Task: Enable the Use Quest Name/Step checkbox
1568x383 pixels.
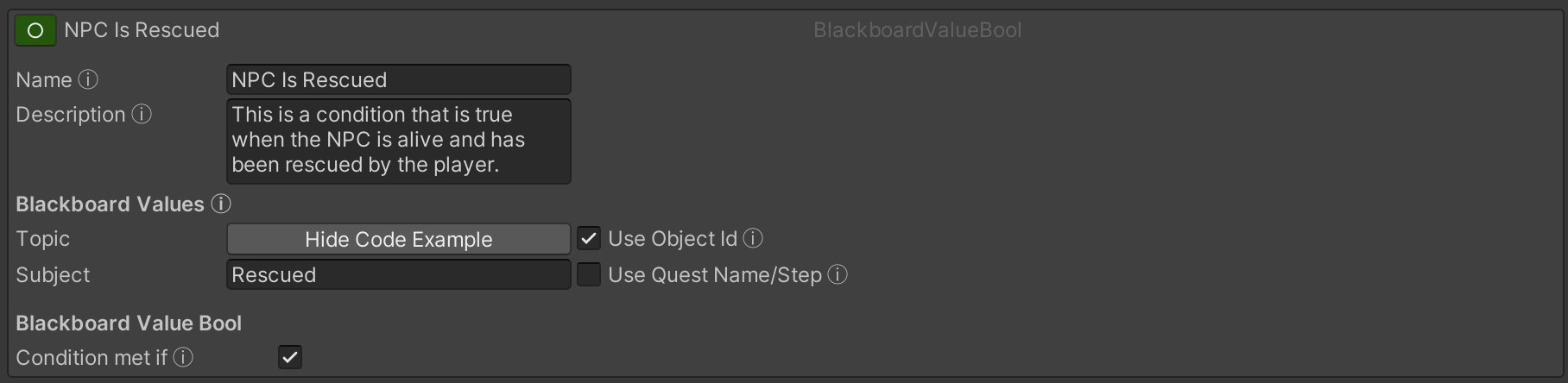Action: (x=589, y=275)
